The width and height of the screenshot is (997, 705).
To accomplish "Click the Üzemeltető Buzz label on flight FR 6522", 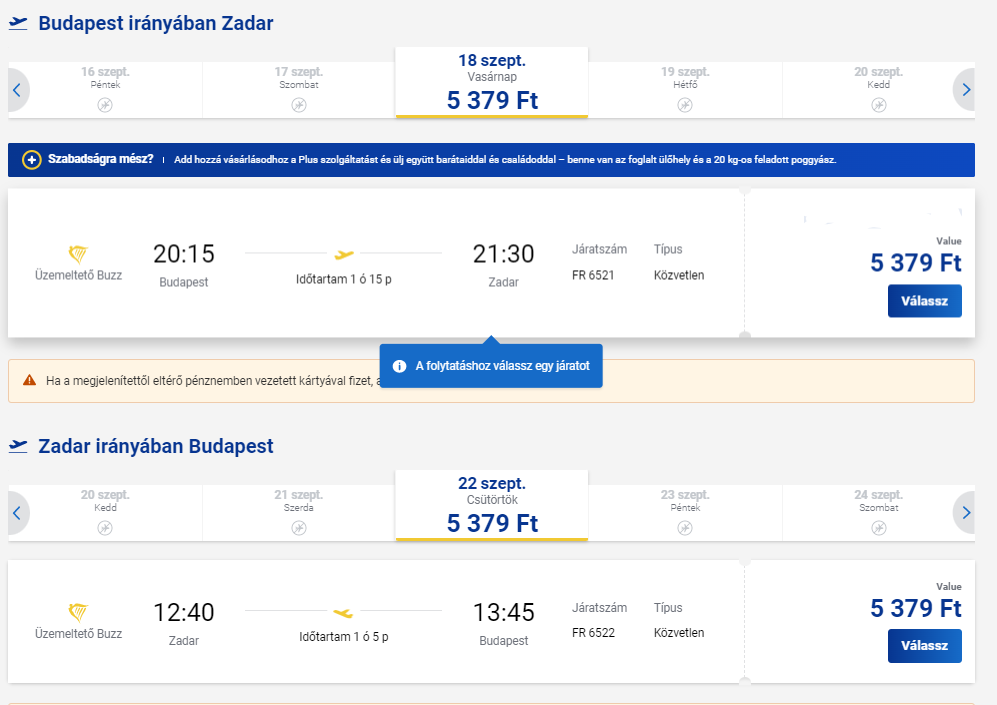I will coord(78,634).
